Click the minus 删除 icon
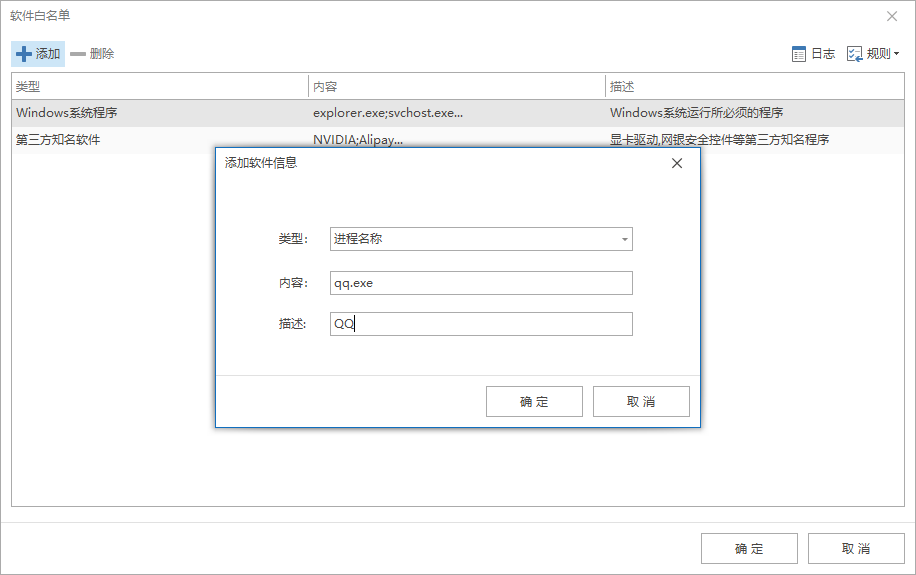 click(78, 54)
